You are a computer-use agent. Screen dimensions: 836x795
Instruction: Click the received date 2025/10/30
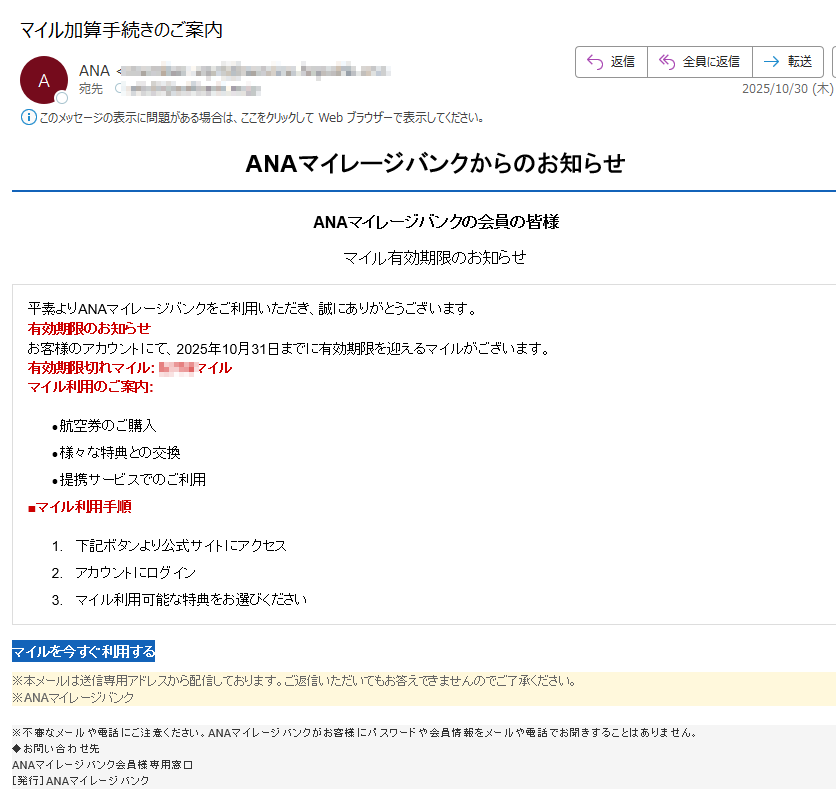pyautogui.click(x=775, y=89)
